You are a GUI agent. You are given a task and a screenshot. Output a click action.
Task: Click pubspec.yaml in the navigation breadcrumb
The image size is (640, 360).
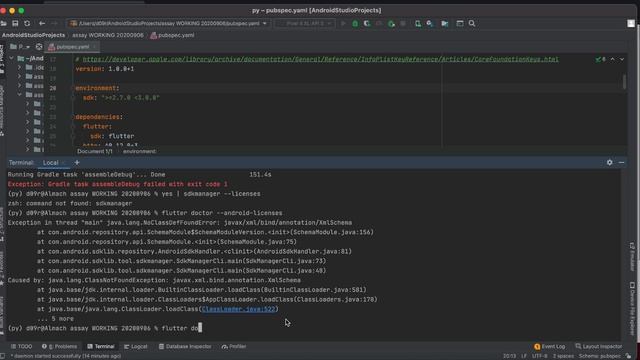(x=172, y=35)
